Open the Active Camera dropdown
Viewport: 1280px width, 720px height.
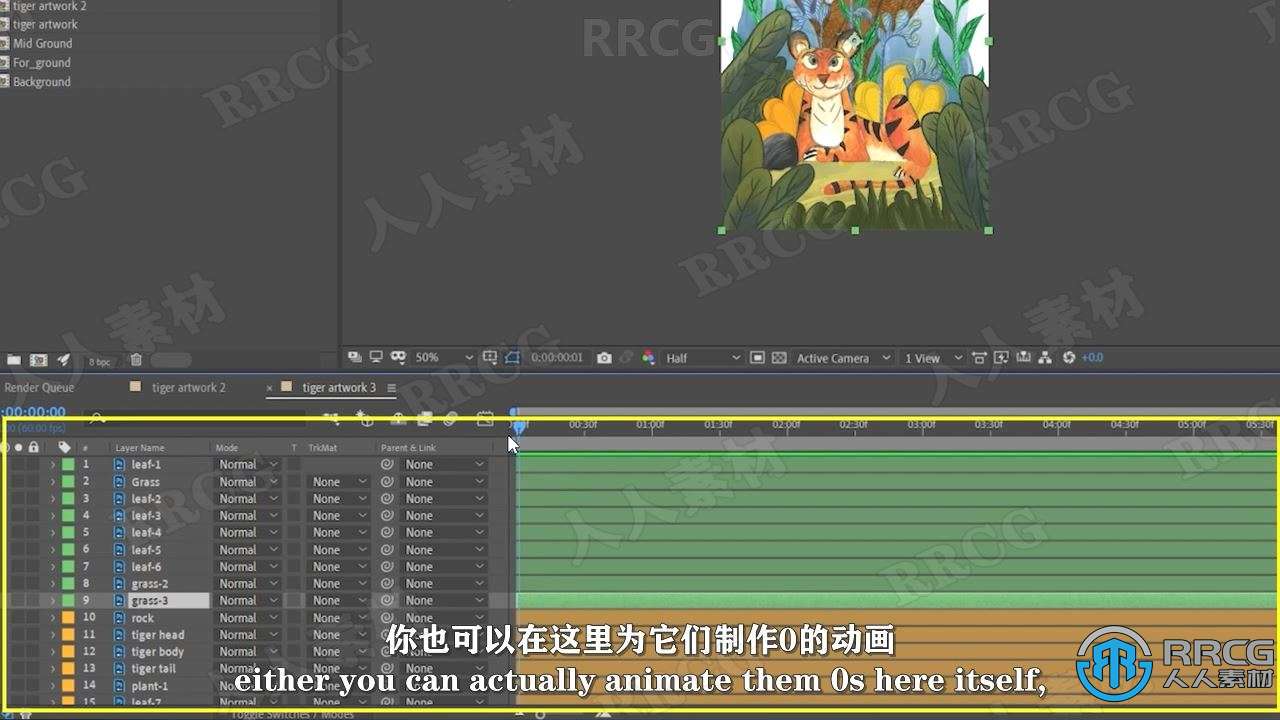(843, 357)
